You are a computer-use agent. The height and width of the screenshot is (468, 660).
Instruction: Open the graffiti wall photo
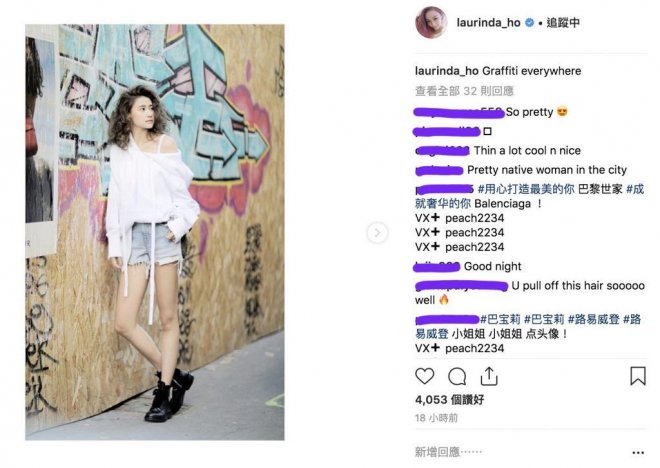(x=155, y=232)
